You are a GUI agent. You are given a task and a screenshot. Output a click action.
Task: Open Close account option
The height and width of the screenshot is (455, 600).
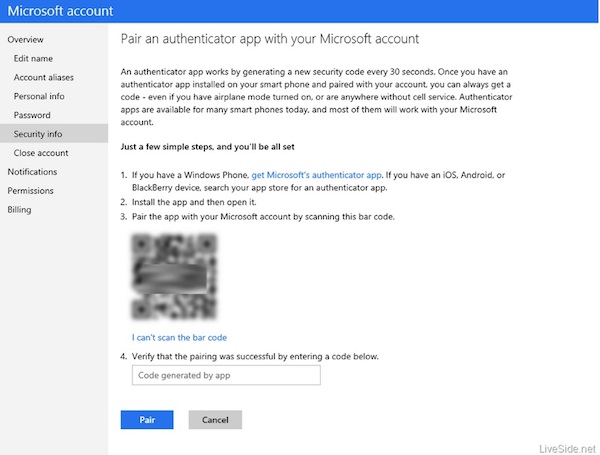tap(41, 153)
